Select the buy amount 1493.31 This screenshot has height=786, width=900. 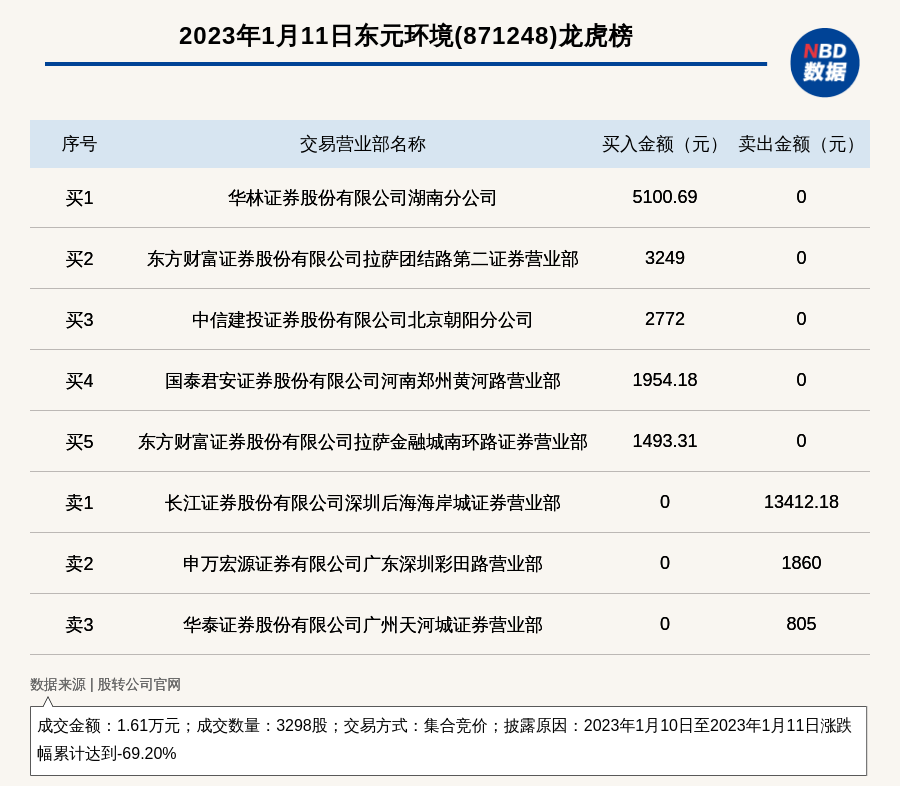665,441
